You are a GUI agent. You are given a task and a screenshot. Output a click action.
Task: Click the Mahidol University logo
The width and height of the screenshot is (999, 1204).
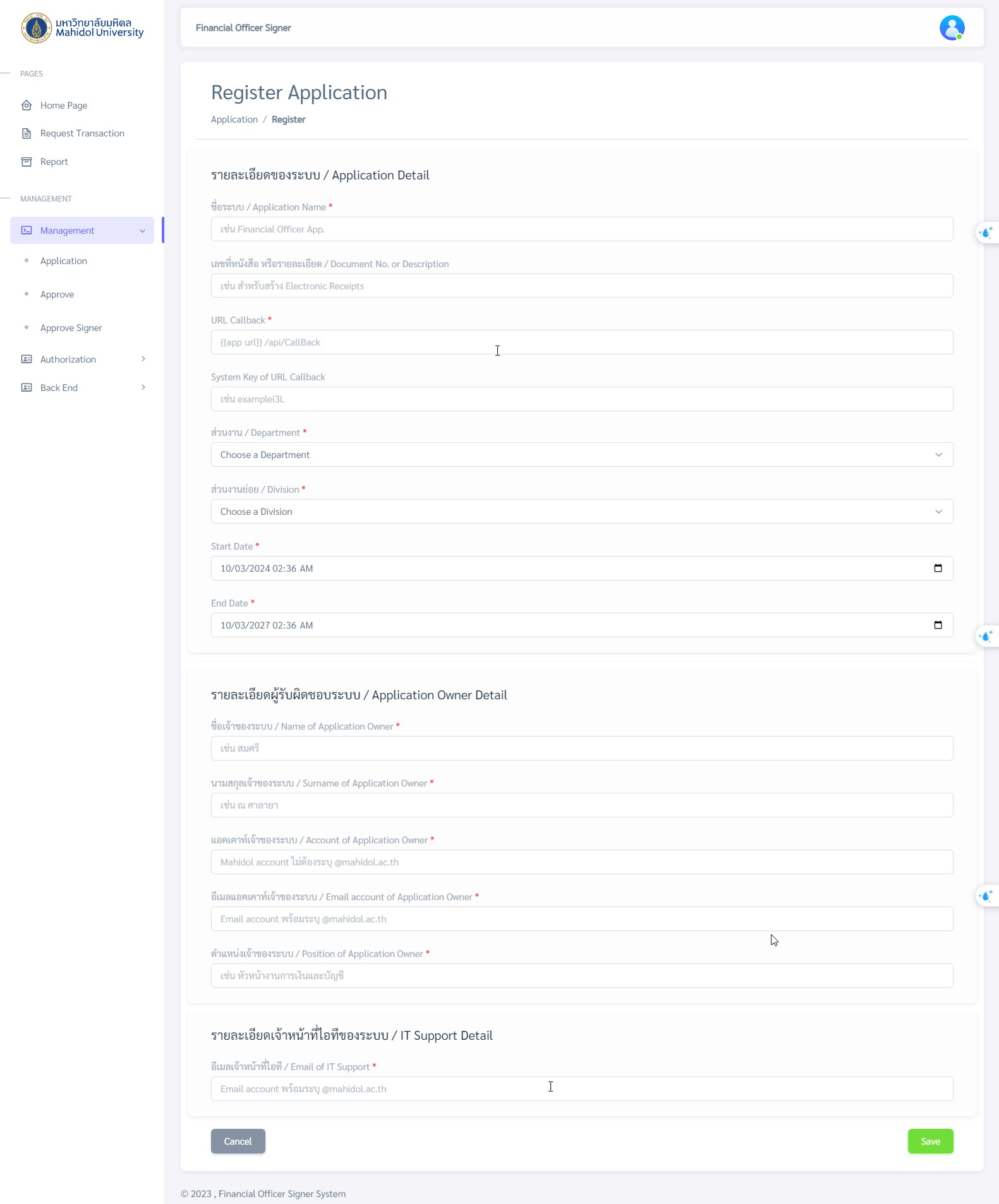tap(82, 28)
